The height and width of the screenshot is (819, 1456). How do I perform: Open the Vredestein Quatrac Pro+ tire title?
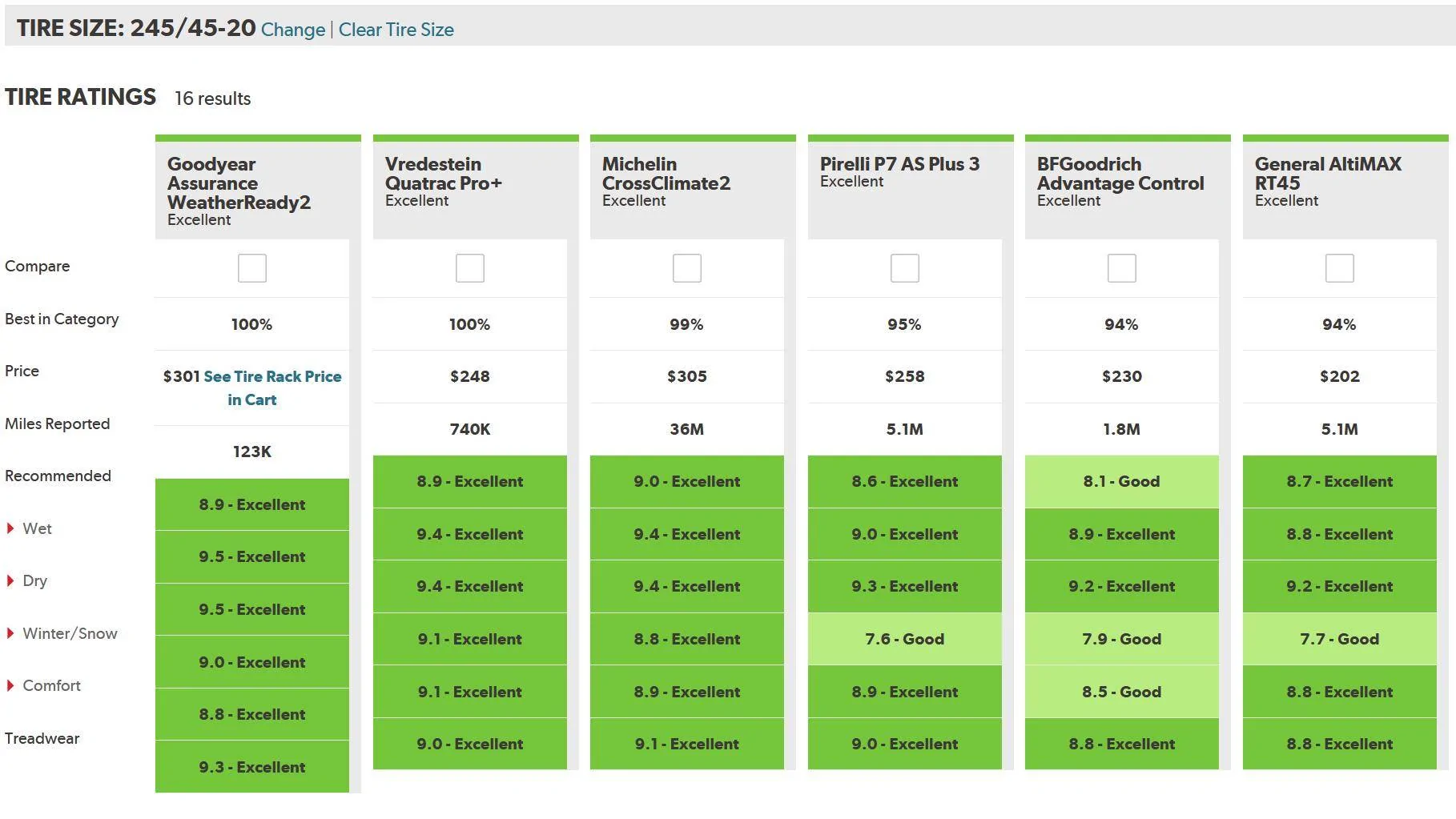pos(444,174)
